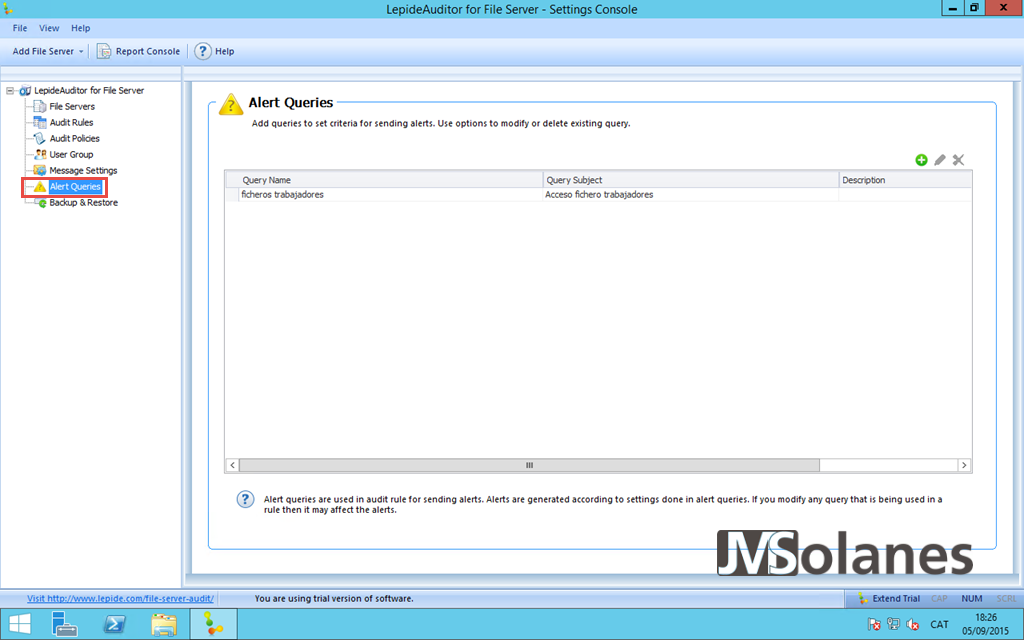This screenshot has height=640, width=1024.
Task: Click the scroll right arrow
Action: (964, 465)
